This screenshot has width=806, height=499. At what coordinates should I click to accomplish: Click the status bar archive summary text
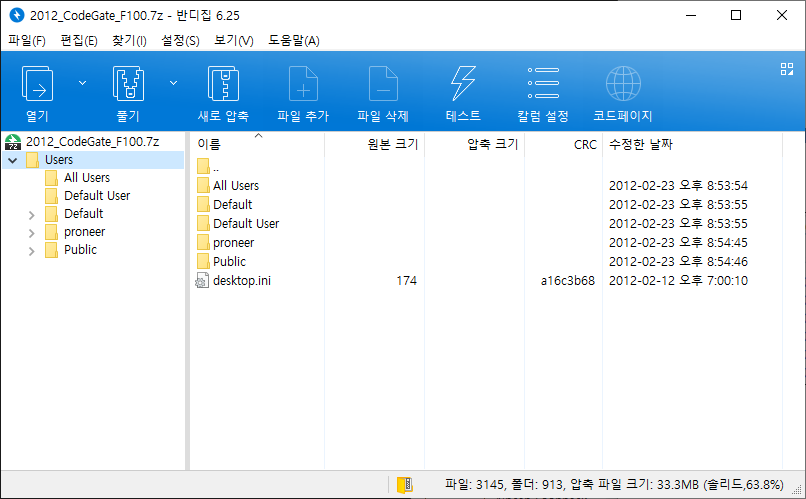click(x=614, y=485)
